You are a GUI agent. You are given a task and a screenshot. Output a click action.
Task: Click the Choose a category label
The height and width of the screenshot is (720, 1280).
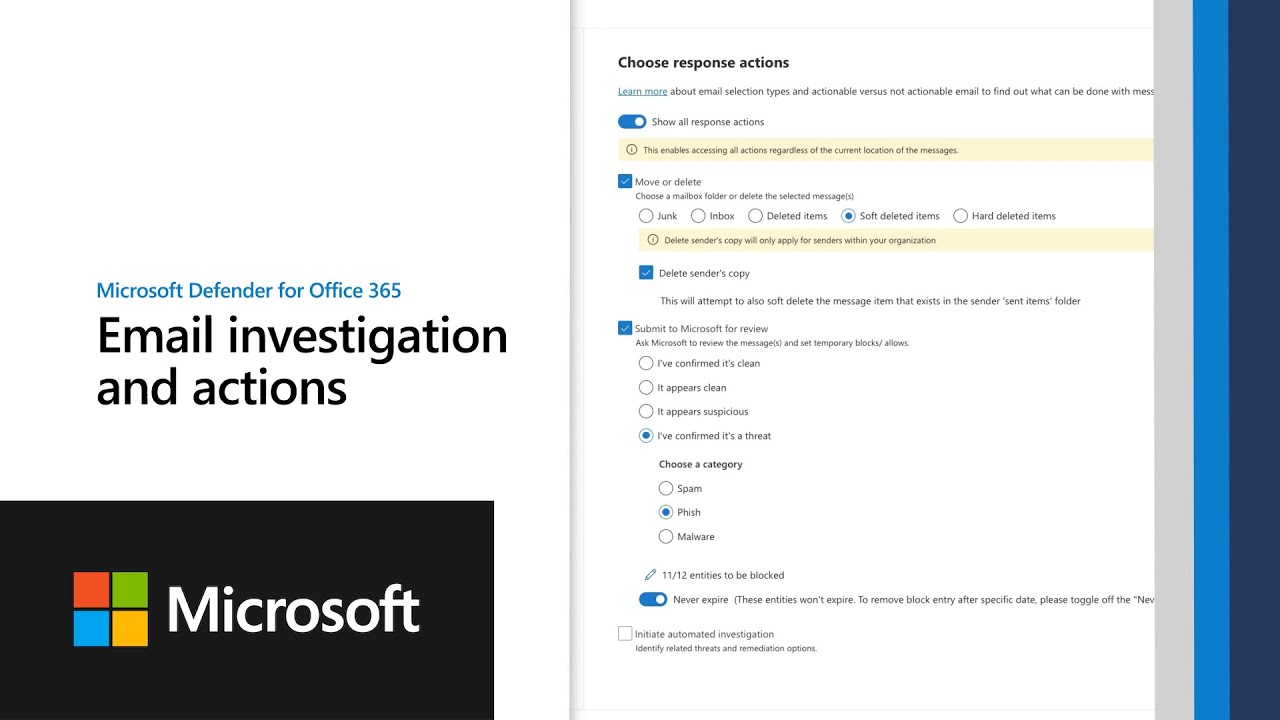click(700, 464)
